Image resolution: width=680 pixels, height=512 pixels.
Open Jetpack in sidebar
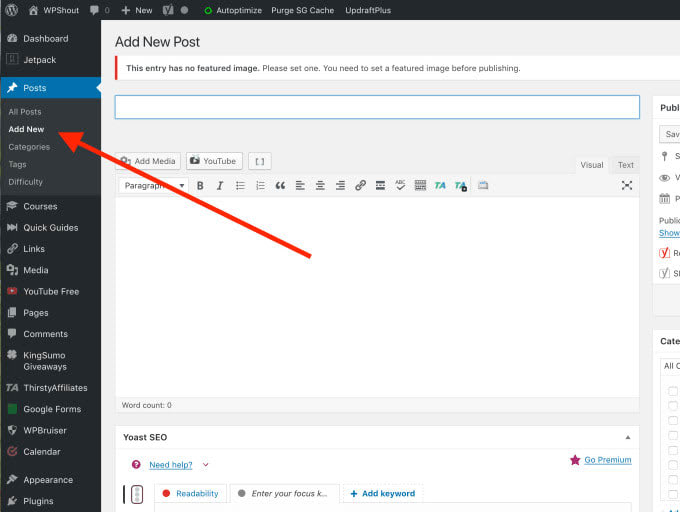point(39,60)
